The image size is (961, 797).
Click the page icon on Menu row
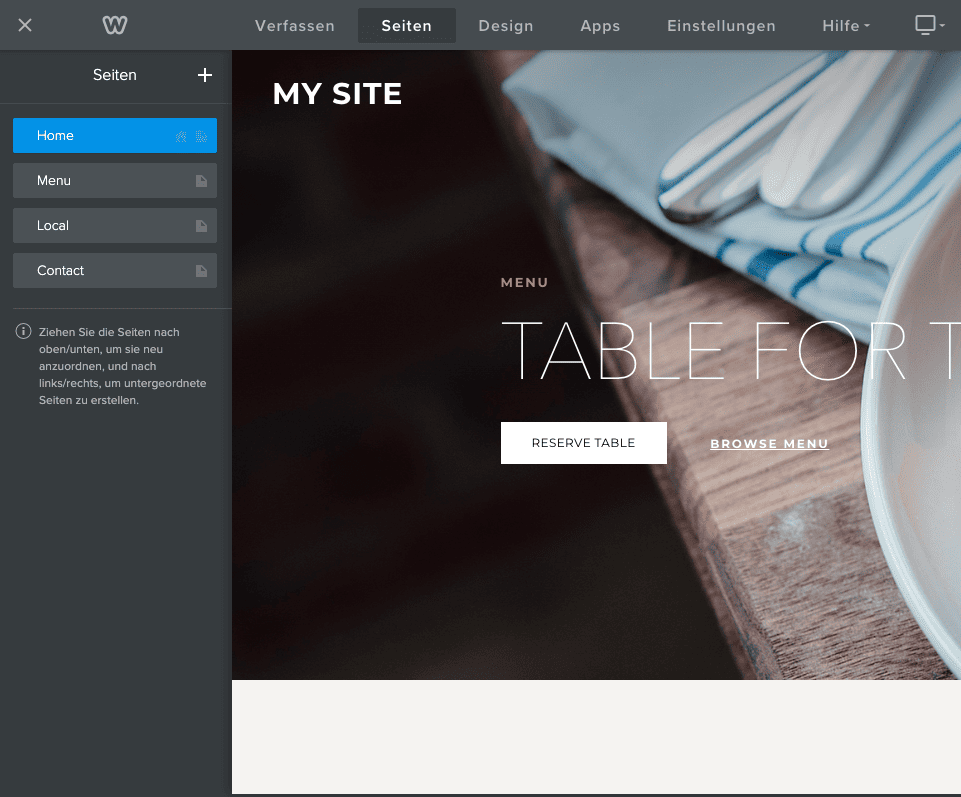coord(201,181)
